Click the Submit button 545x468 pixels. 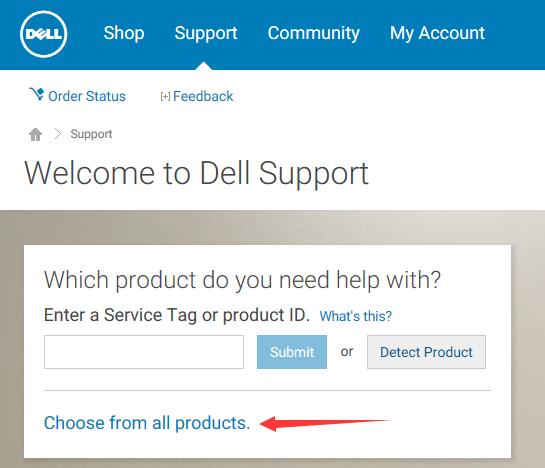[x=292, y=352]
